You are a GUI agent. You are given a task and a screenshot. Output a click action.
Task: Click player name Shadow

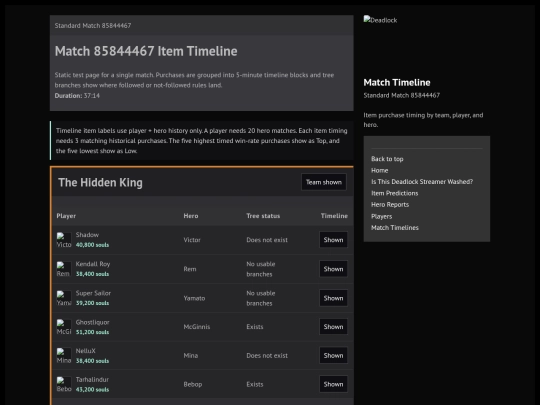87,235
